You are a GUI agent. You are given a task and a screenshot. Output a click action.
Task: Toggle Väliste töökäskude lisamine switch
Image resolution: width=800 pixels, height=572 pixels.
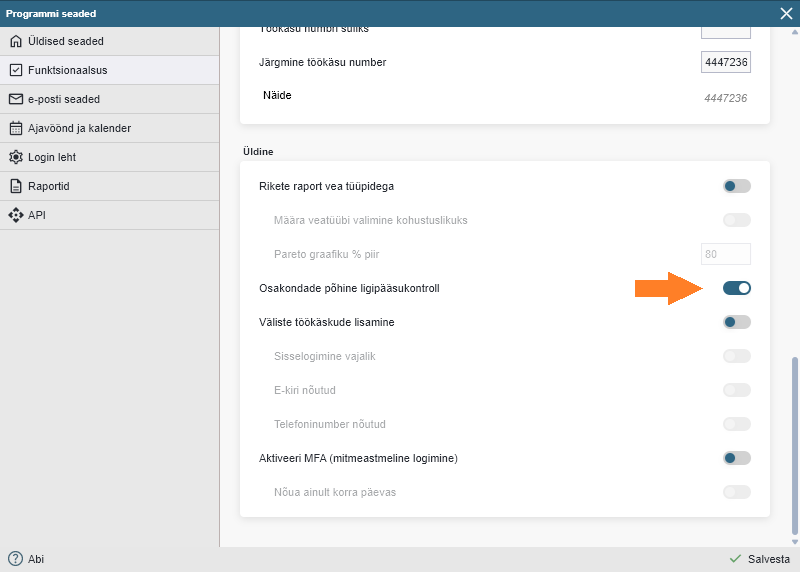736,322
